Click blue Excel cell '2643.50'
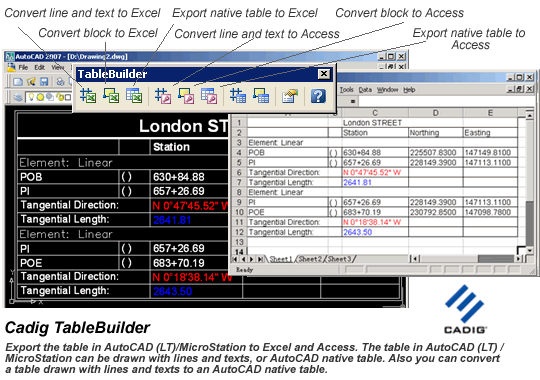Image resolution: width=540 pixels, height=380 pixels. (375, 232)
